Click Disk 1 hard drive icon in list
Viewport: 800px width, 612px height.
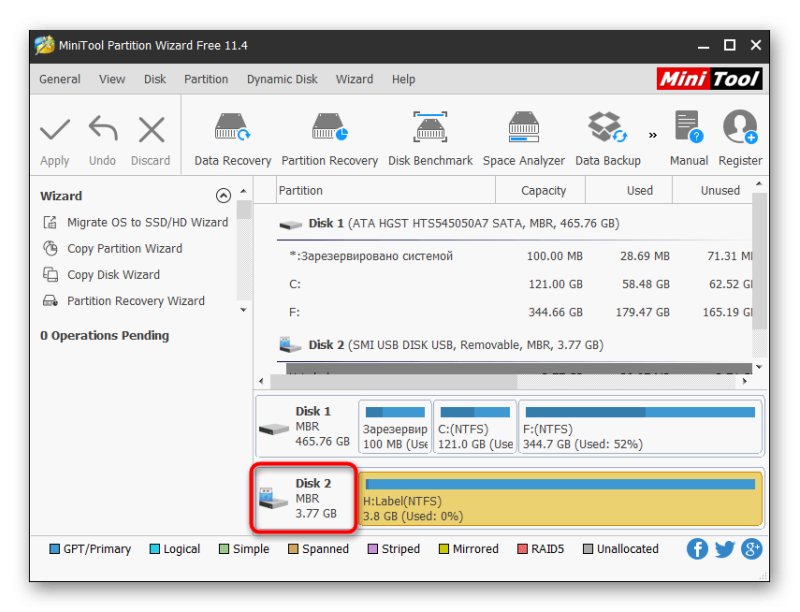291,224
